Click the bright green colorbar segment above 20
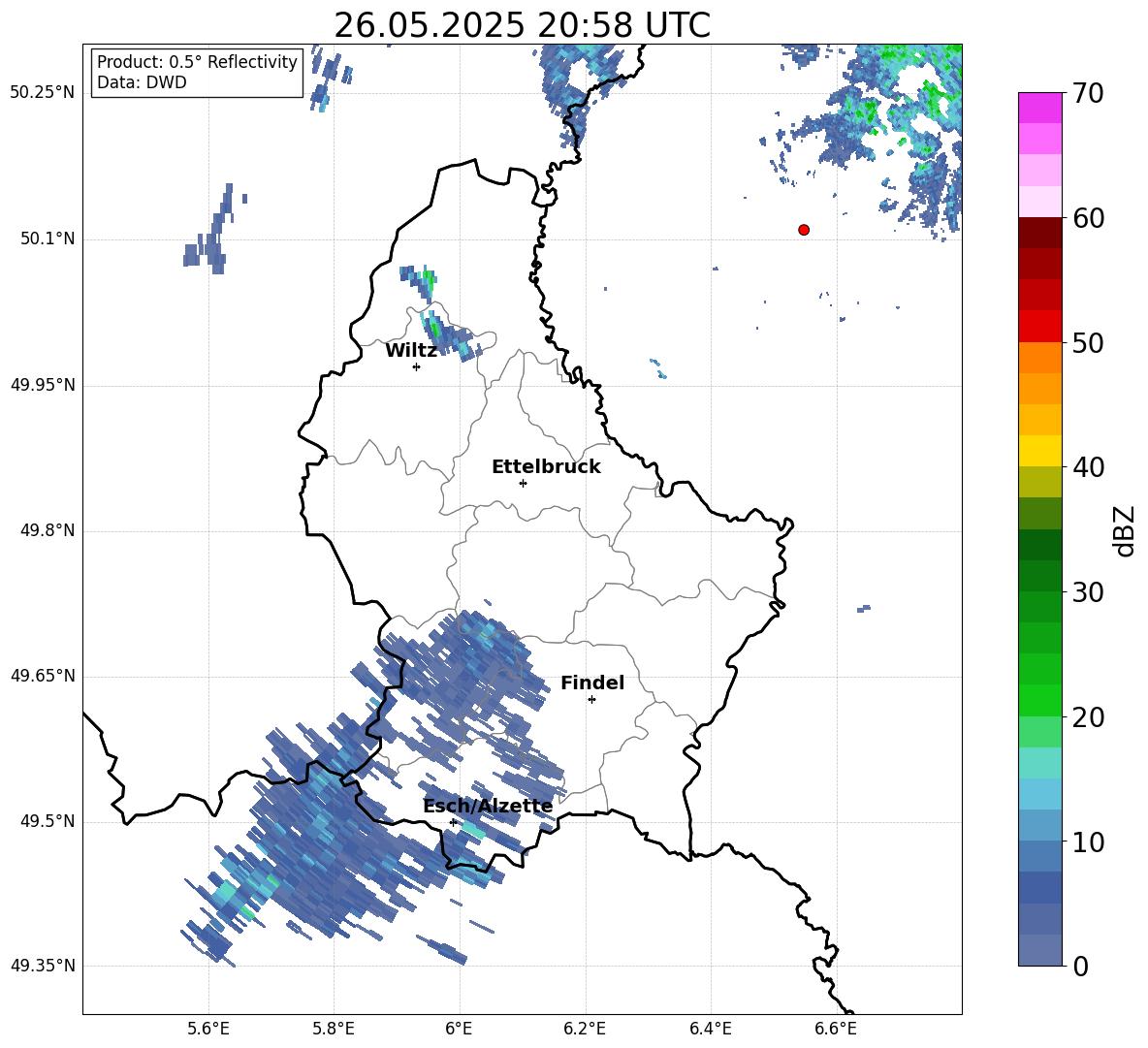This screenshot has height=1048, width=1148. point(1039,700)
